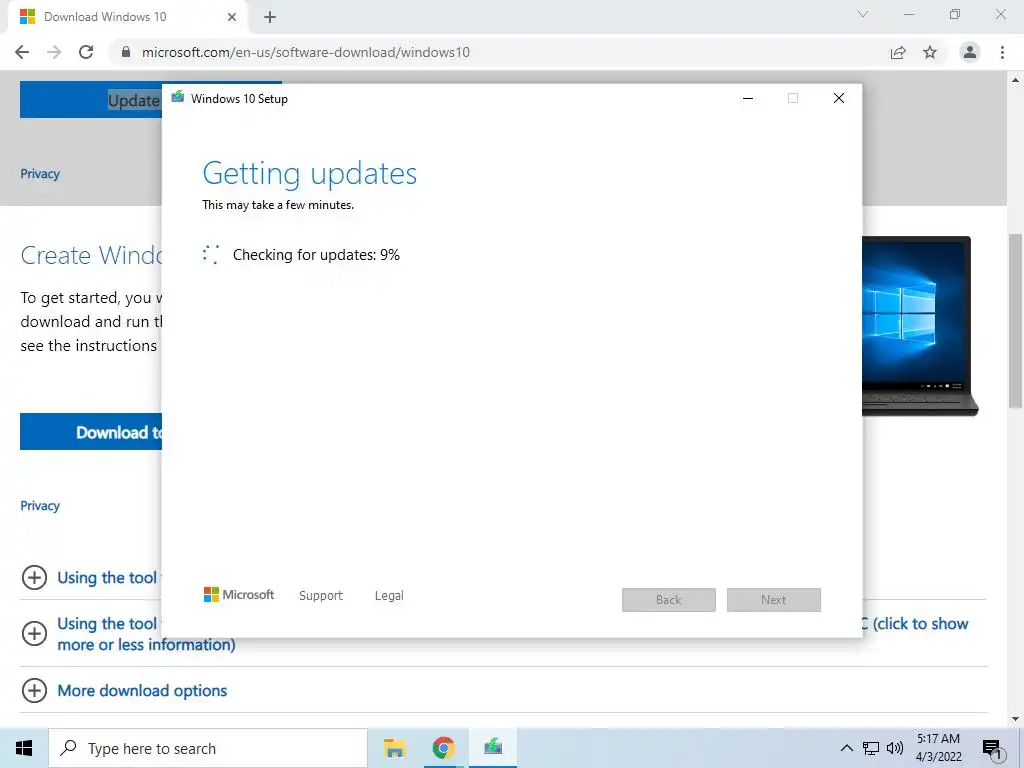
Task: Open File Explorer from the taskbar
Action: pyautogui.click(x=394, y=748)
